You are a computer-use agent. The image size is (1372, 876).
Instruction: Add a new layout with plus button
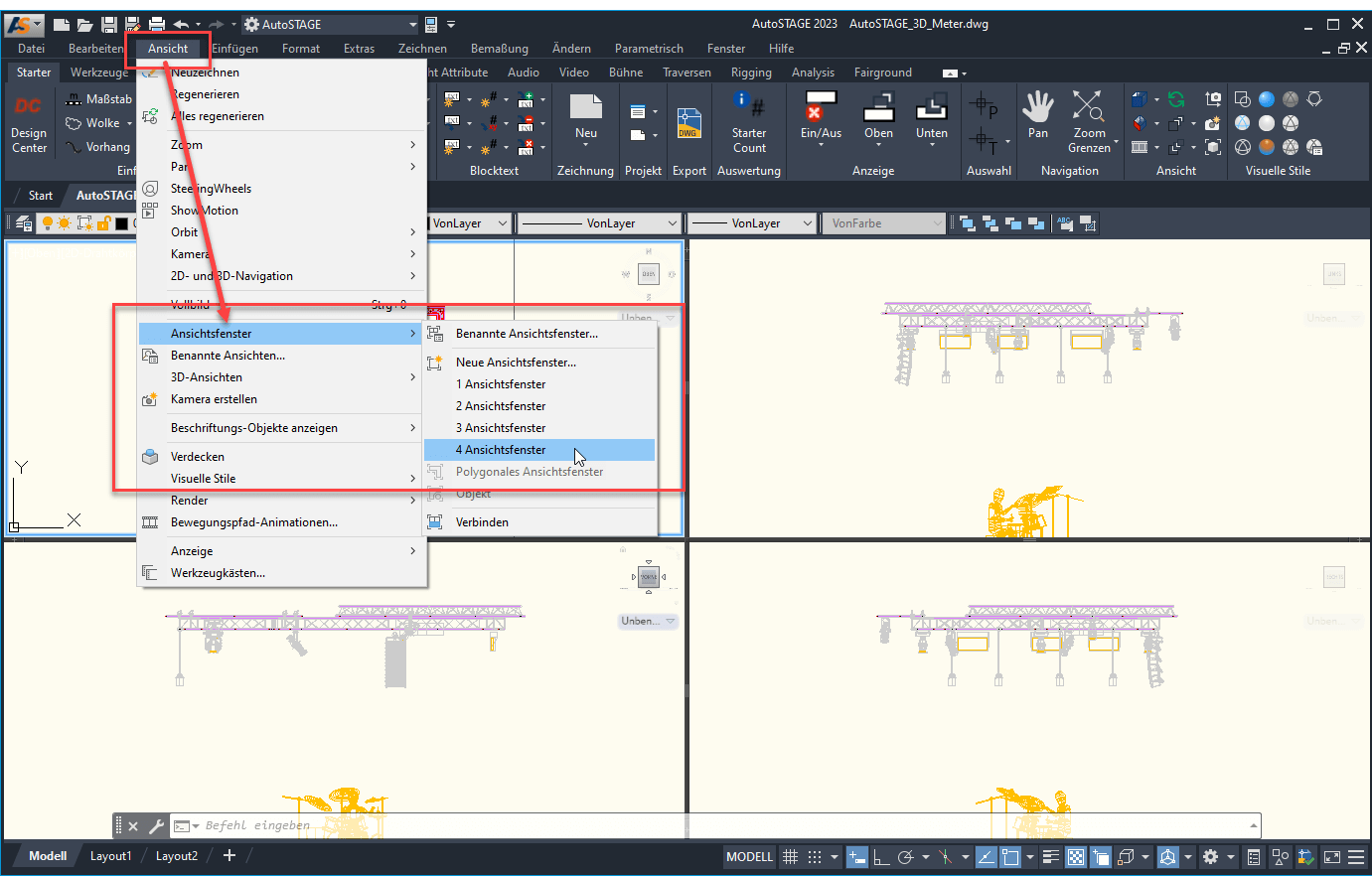(x=229, y=855)
